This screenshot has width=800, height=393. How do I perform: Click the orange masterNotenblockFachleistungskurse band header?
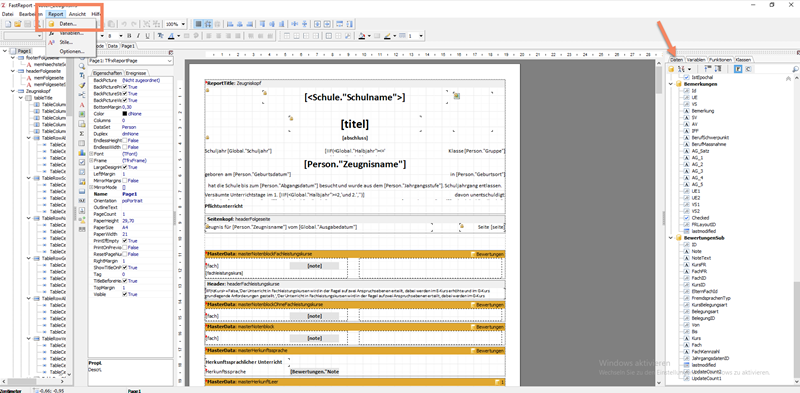(355, 254)
